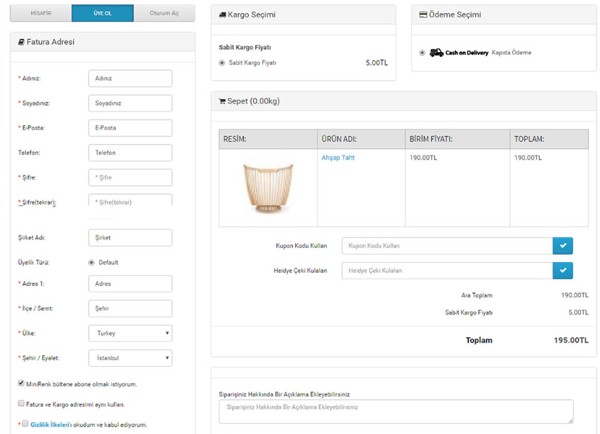Switch to the MİSAFİR tab
The height and width of the screenshot is (434, 600).
click(x=40, y=13)
